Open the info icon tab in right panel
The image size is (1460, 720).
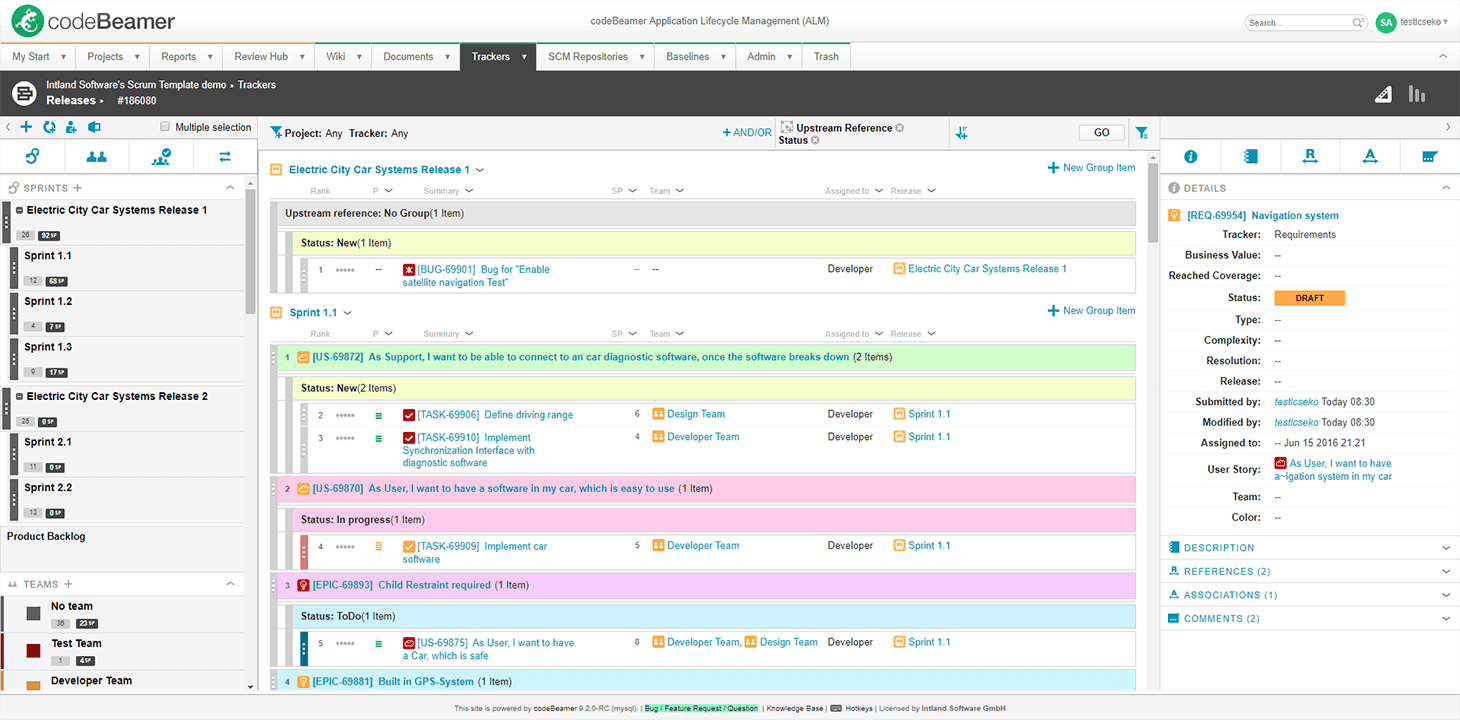click(x=1191, y=156)
